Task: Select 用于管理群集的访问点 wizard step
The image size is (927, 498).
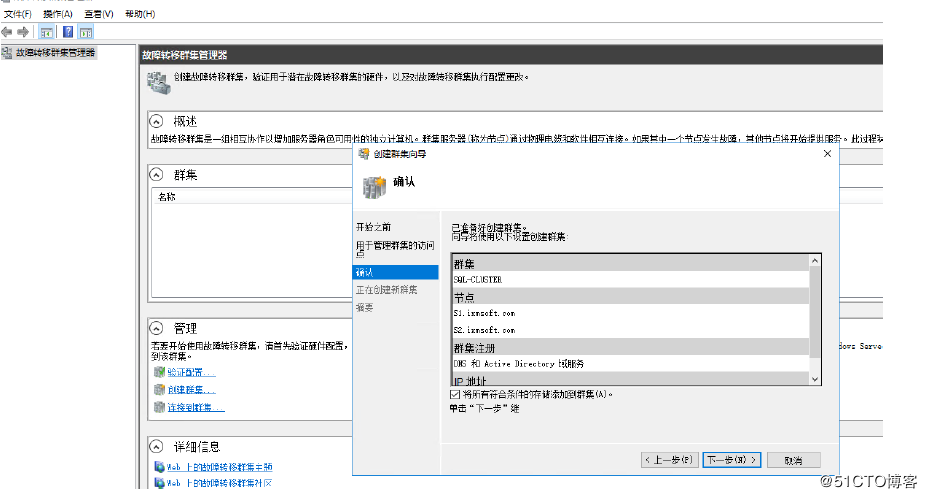Action: click(x=396, y=248)
